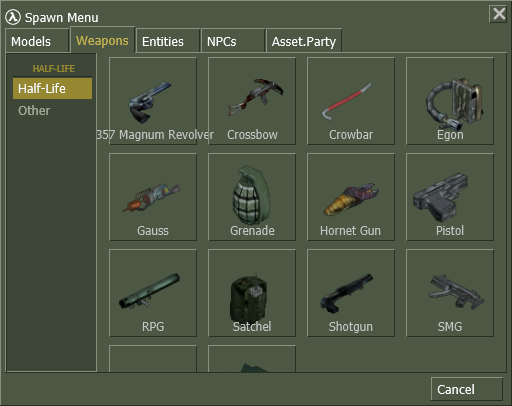
Task: Open the Asset.Party tab
Action: (x=304, y=41)
